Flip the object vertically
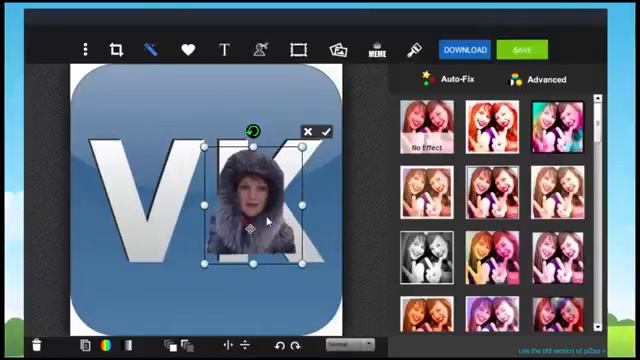The height and width of the screenshot is (360, 640). [245, 345]
